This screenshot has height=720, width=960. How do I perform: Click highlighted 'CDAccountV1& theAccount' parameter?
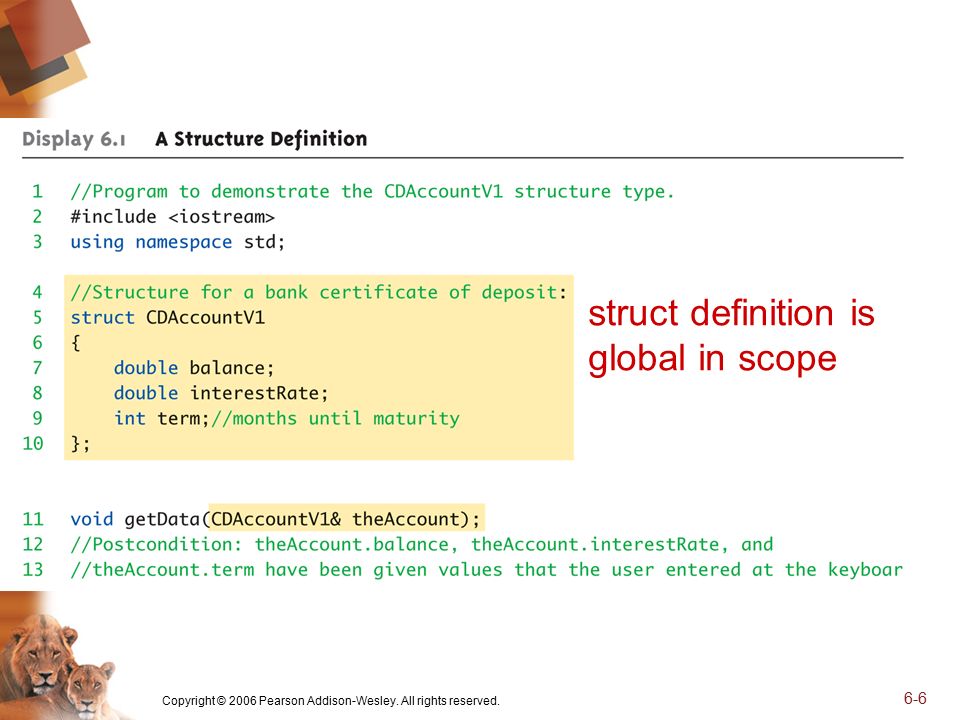pos(336,519)
